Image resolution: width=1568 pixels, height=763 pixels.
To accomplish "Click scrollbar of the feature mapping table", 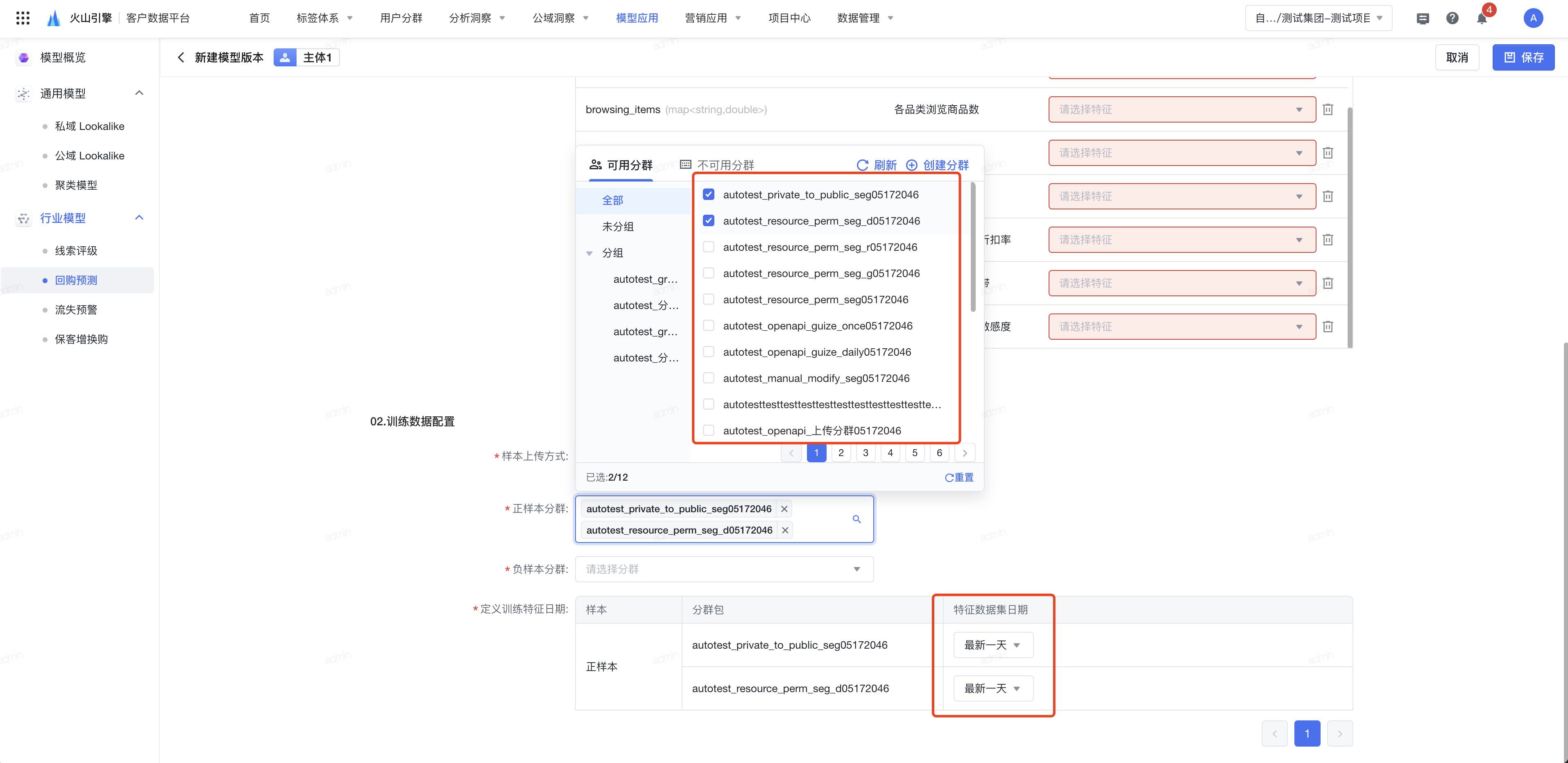I will click(x=1350, y=228).
